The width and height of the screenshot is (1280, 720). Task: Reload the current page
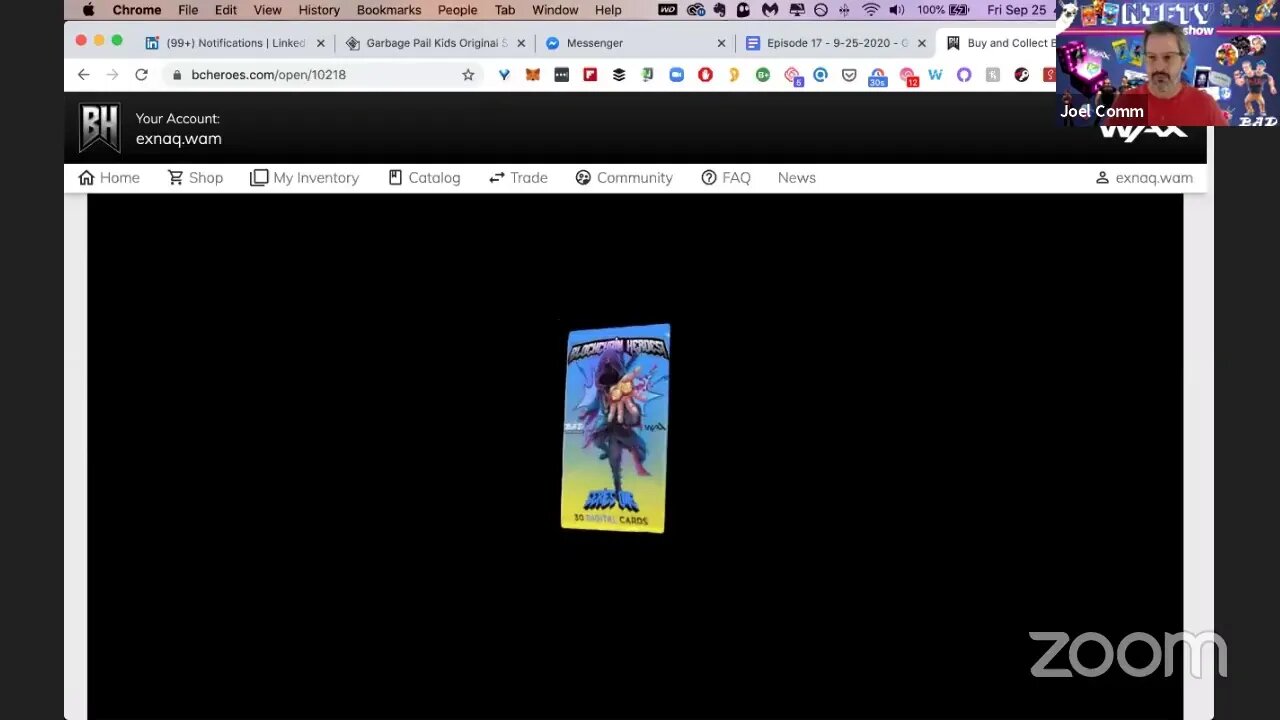[141, 74]
